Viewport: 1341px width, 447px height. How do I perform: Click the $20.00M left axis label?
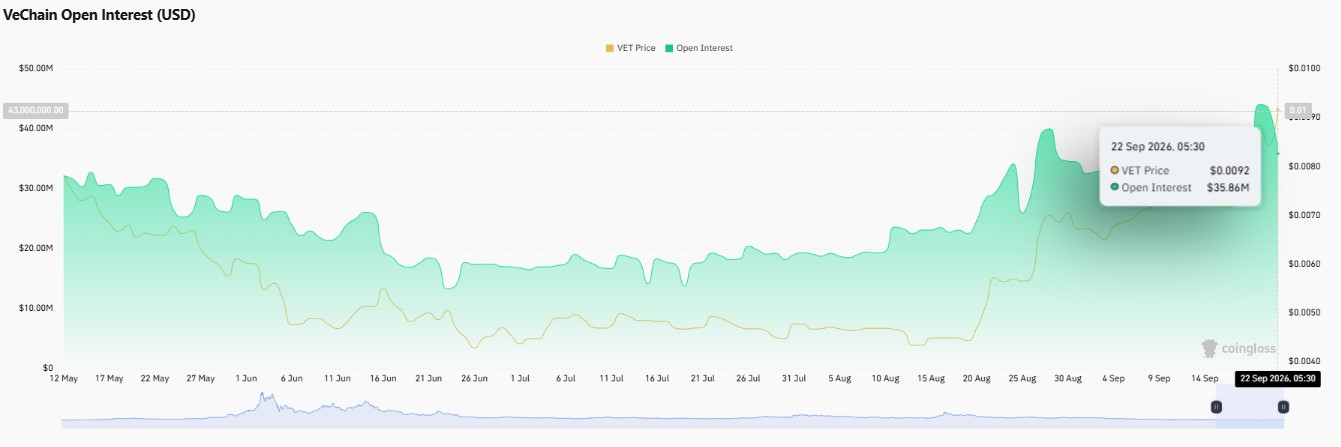36,248
